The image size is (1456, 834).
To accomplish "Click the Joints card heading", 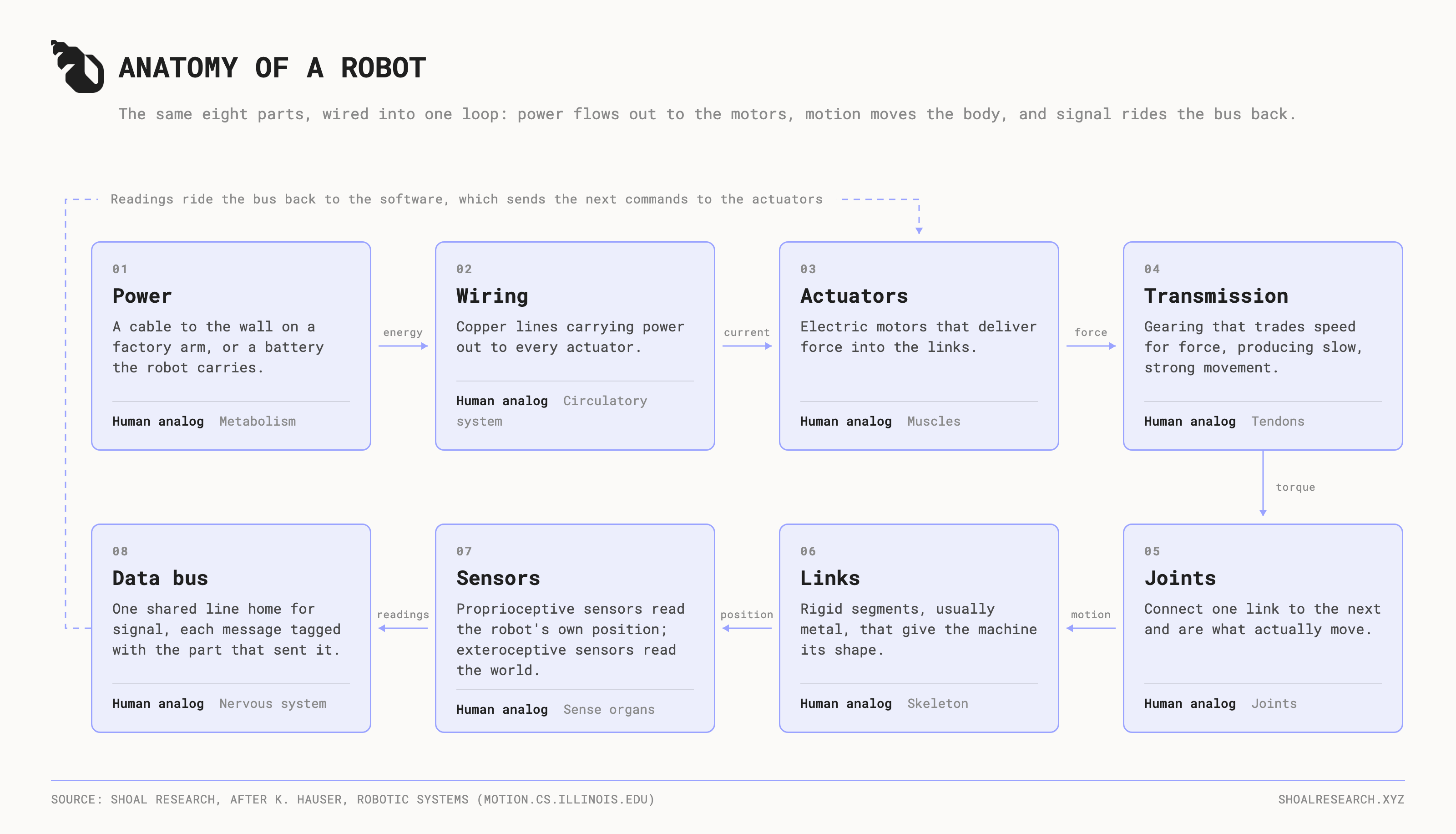I will (1180, 578).
